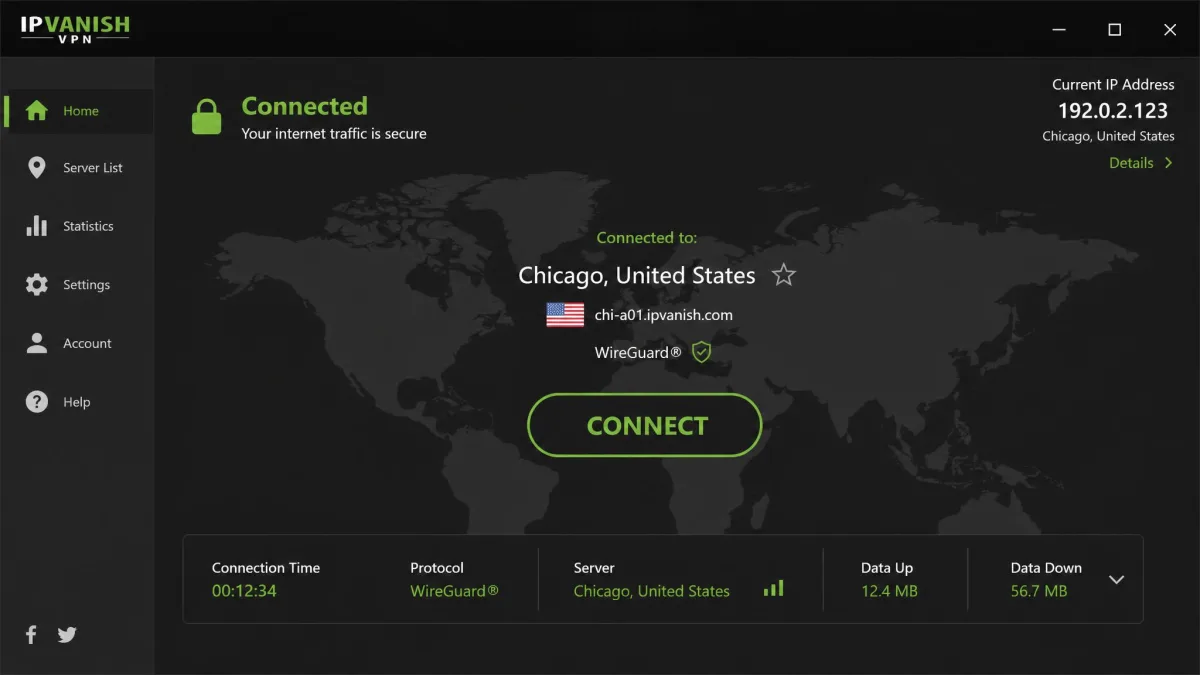Close the IPVanish window
The width and height of the screenshot is (1200, 675).
[1170, 30]
